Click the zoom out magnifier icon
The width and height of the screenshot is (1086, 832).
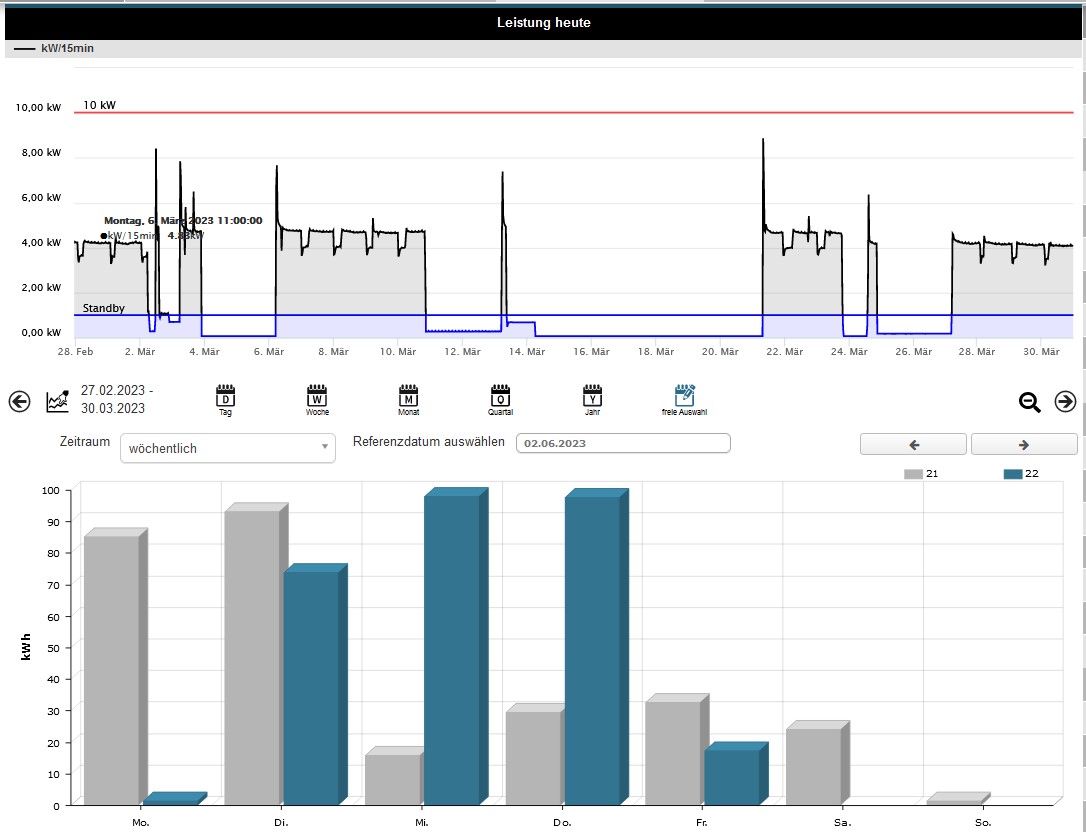(x=1029, y=401)
